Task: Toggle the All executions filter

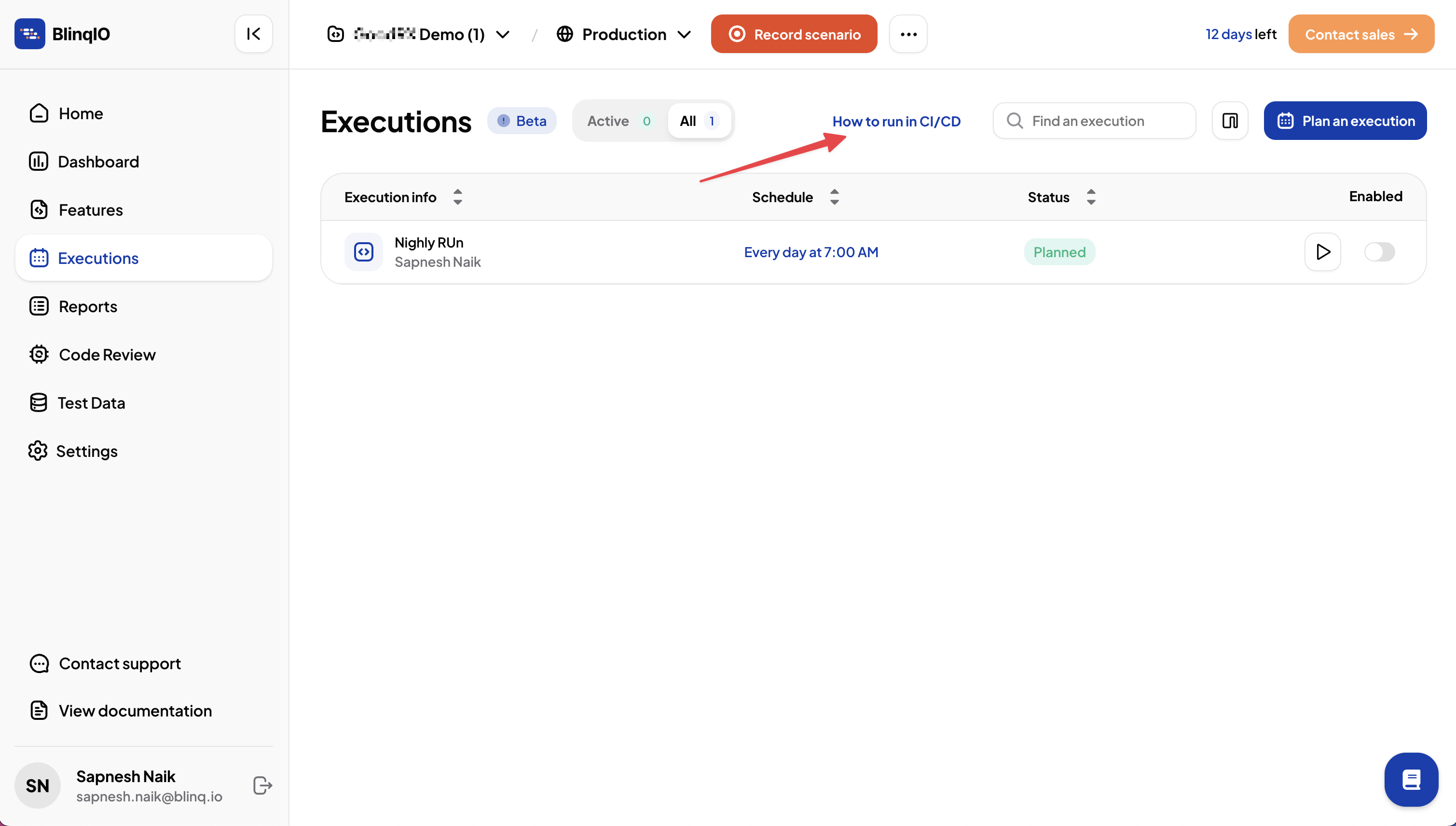Action: point(697,120)
